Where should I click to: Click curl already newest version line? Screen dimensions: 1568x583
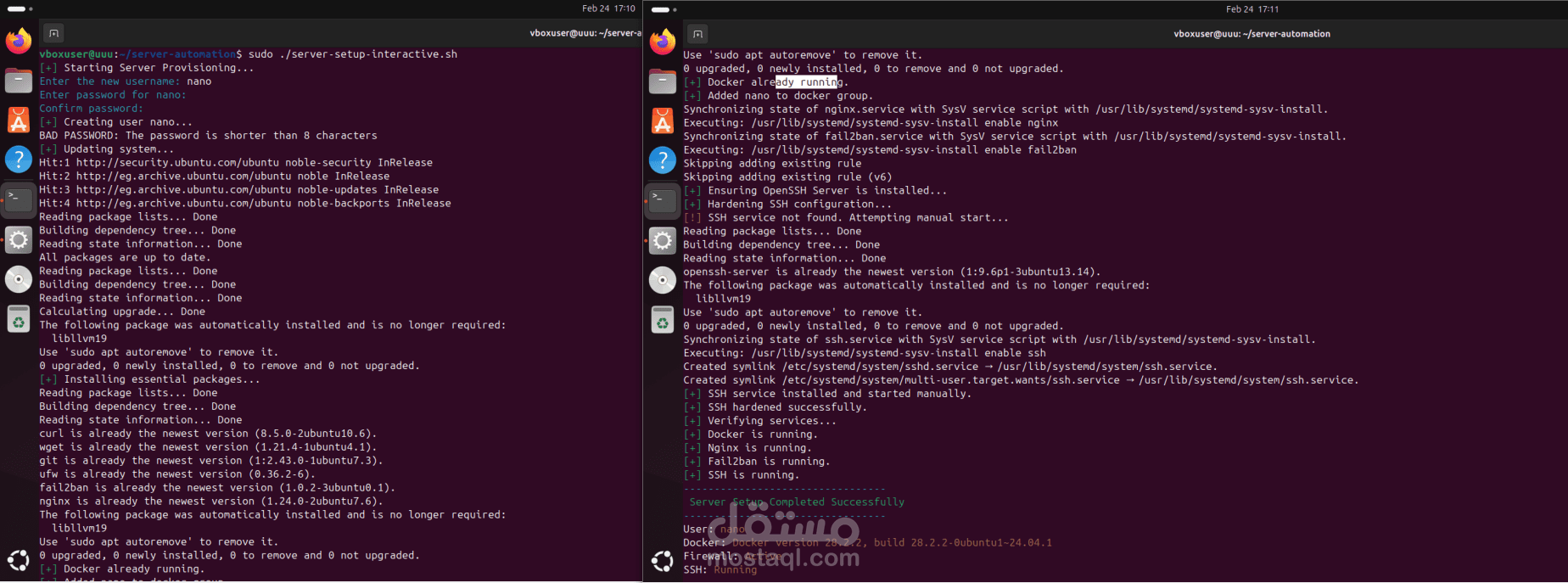coord(208,434)
